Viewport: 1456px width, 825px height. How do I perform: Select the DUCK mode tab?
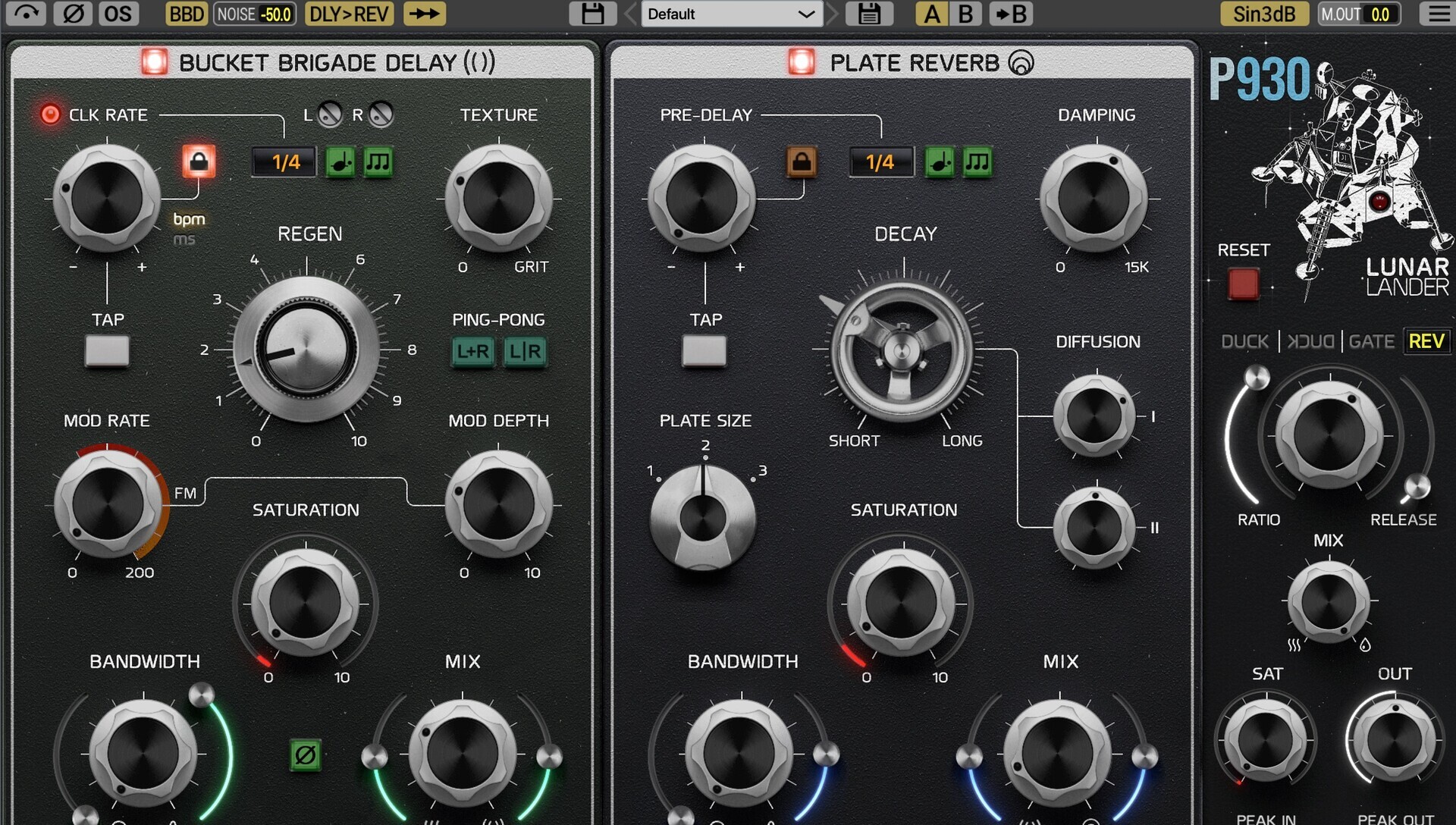pos(1244,341)
